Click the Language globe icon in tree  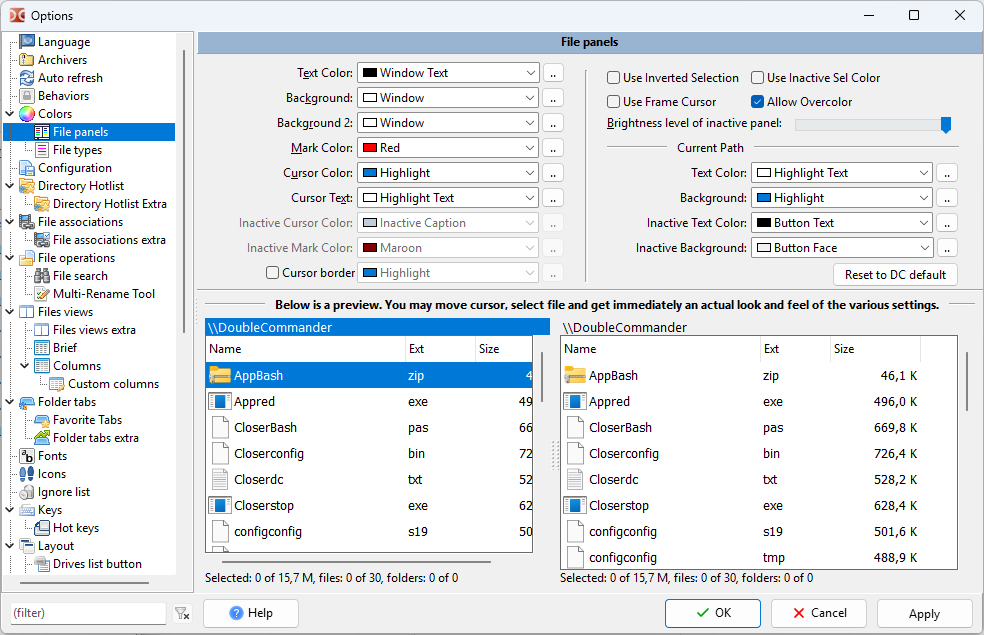pyautogui.click(x=27, y=42)
